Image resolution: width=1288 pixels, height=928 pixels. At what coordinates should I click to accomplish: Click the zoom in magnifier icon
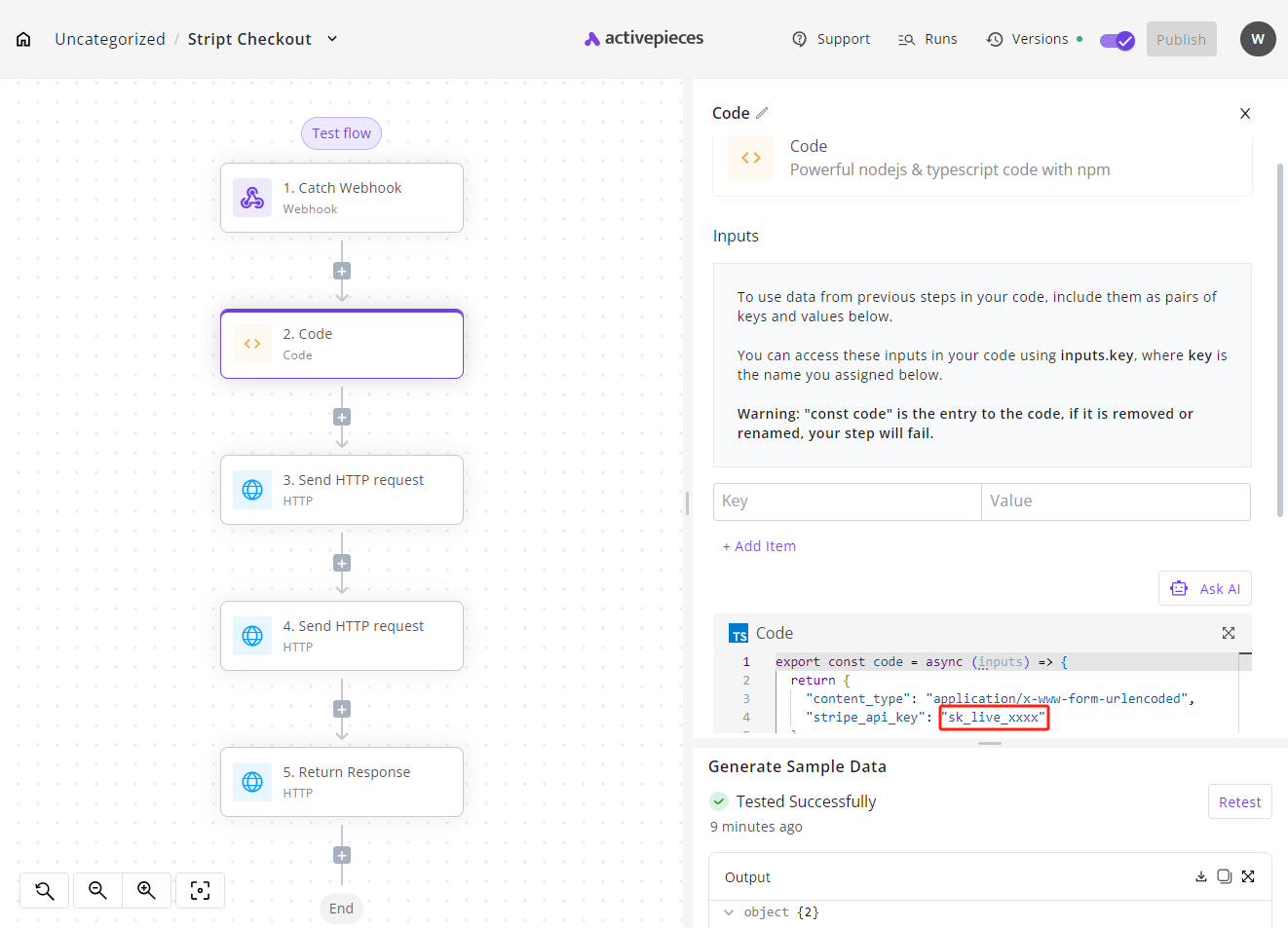(146, 890)
